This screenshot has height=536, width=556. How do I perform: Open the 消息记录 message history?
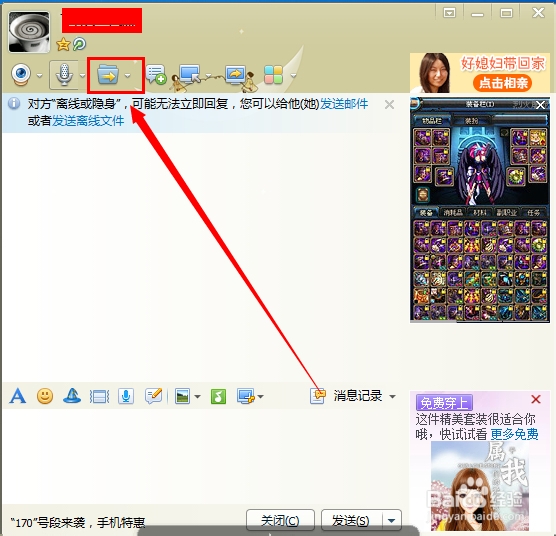click(357, 396)
